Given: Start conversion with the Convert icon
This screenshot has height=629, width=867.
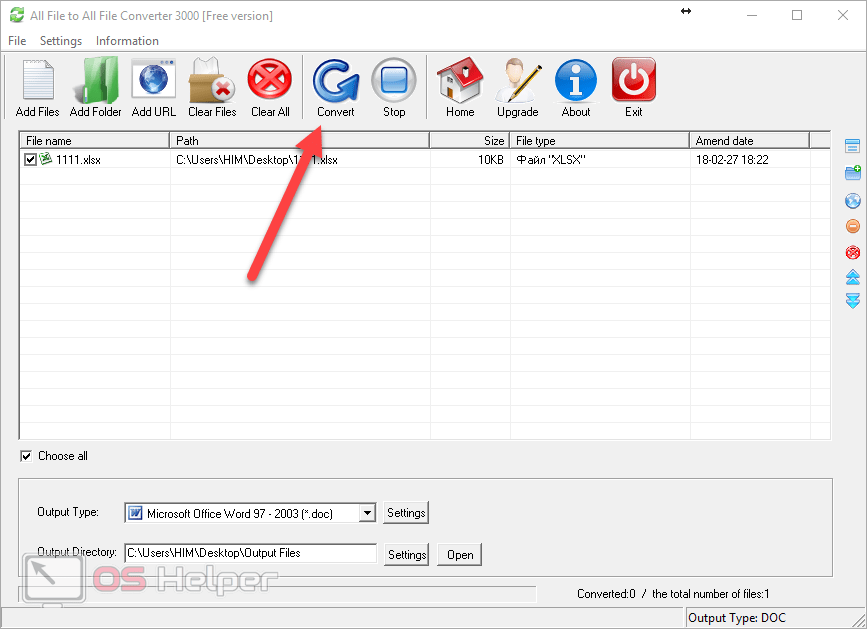Looking at the screenshot, I should click(x=335, y=82).
